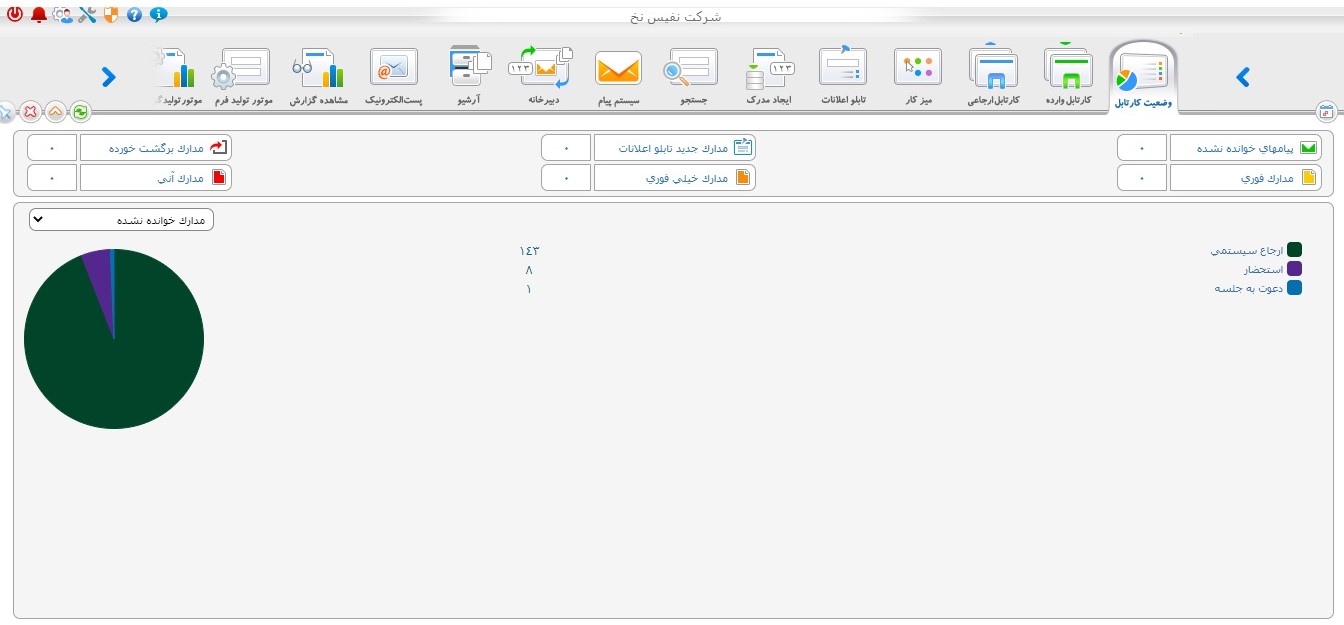Click the count box beside پیامهای خوانده نشده

(x=1142, y=148)
